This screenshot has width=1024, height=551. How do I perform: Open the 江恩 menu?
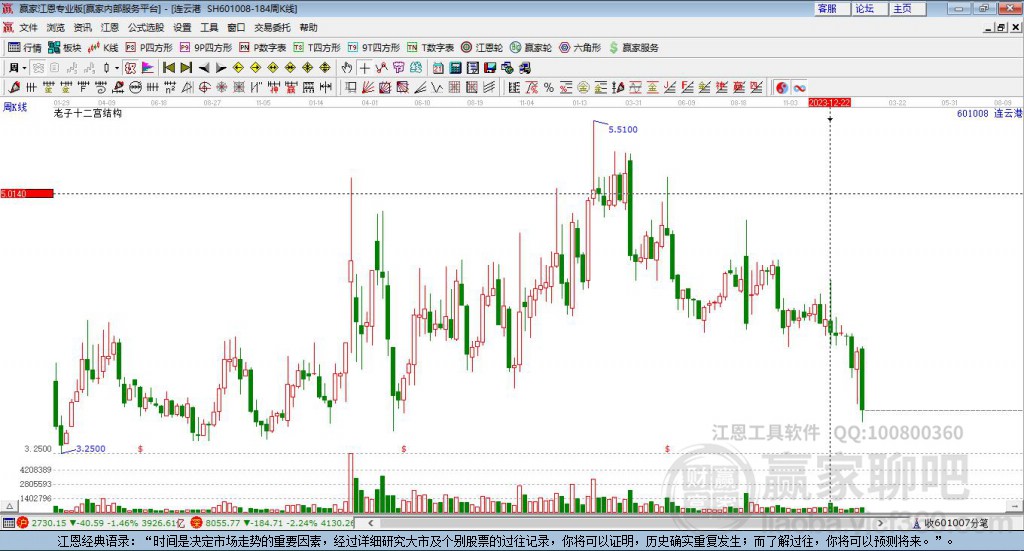[x=110, y=27]
